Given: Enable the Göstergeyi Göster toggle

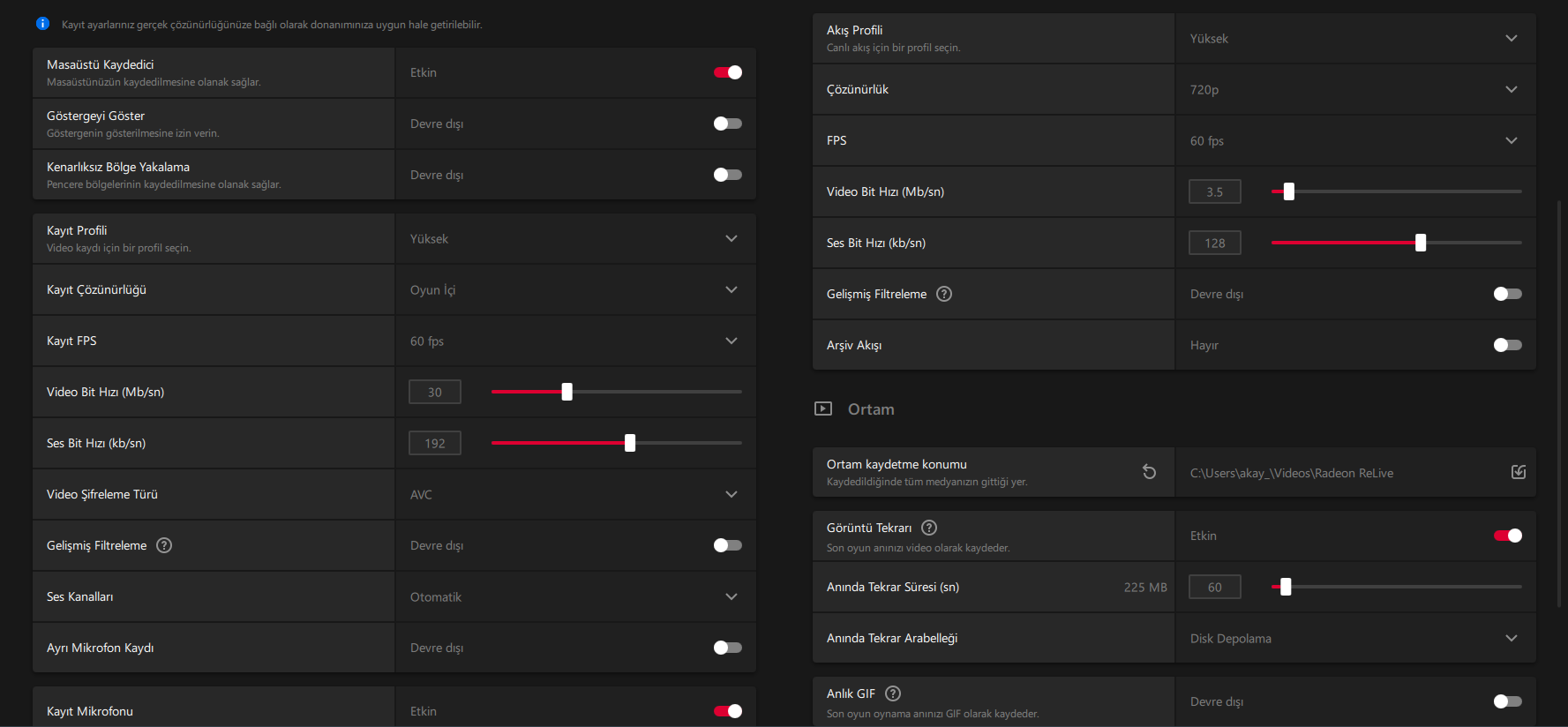Looking at the screenshot, I should pos(728,124).
